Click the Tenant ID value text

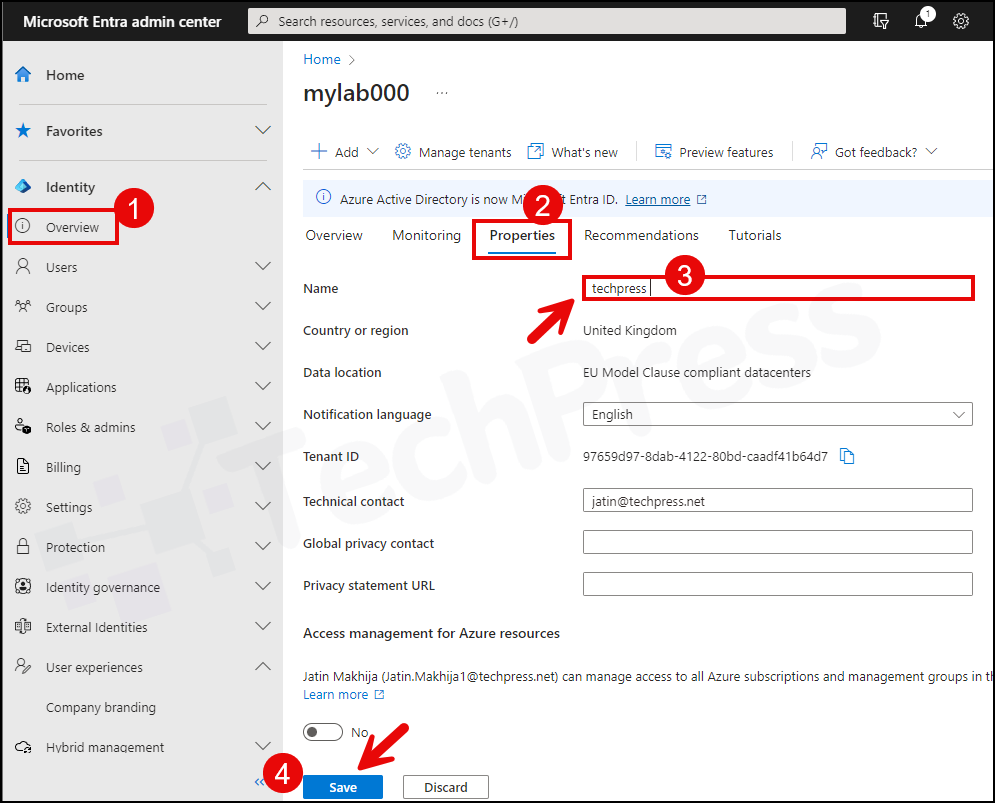click(x=705, y=456)
